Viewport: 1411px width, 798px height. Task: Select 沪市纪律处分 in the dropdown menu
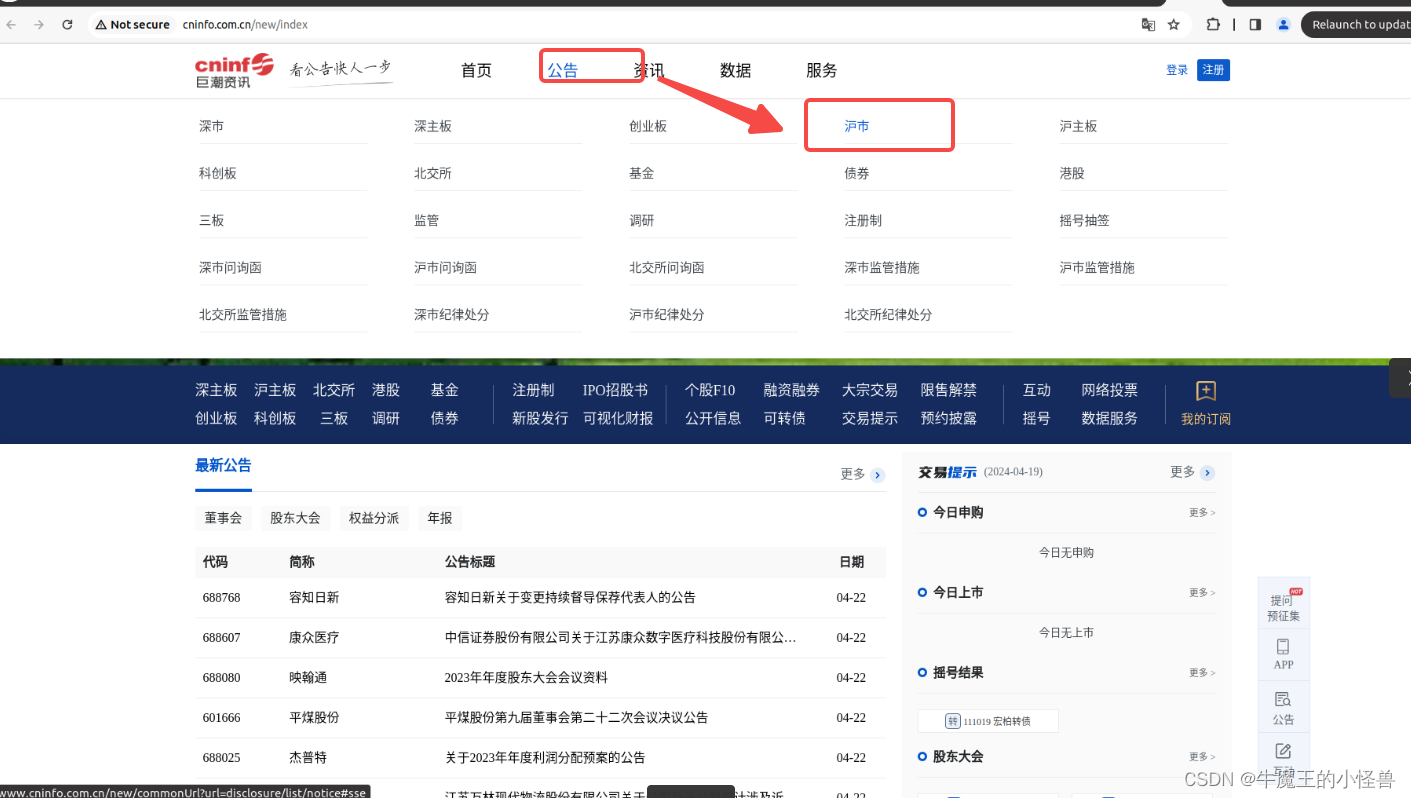pyautogui.click(x=667, y=314)
